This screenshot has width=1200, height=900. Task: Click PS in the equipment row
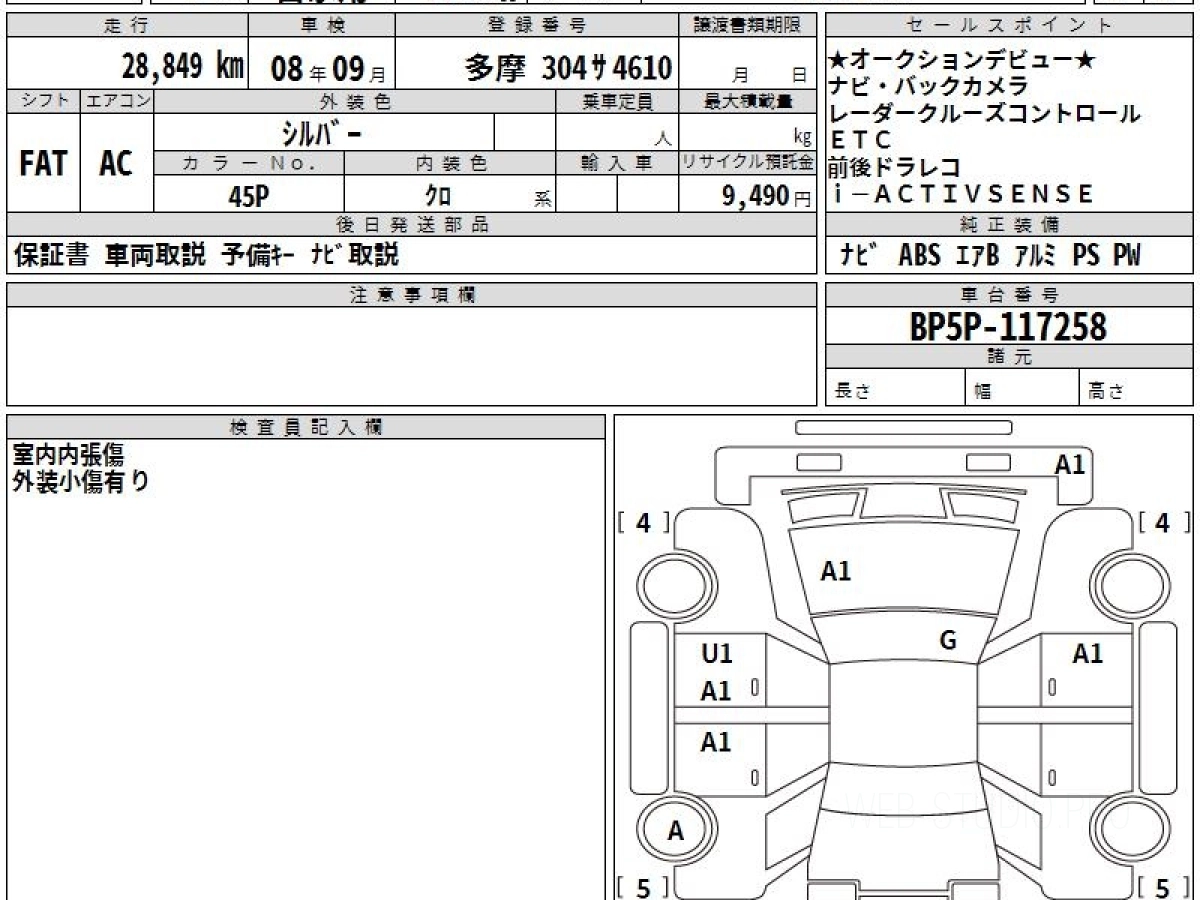click(1086, 256)
